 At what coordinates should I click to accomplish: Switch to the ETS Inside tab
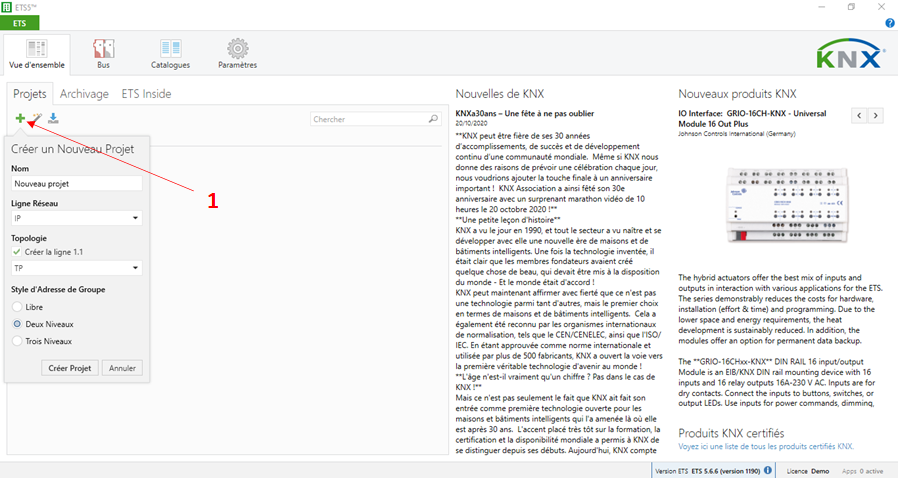146,94
